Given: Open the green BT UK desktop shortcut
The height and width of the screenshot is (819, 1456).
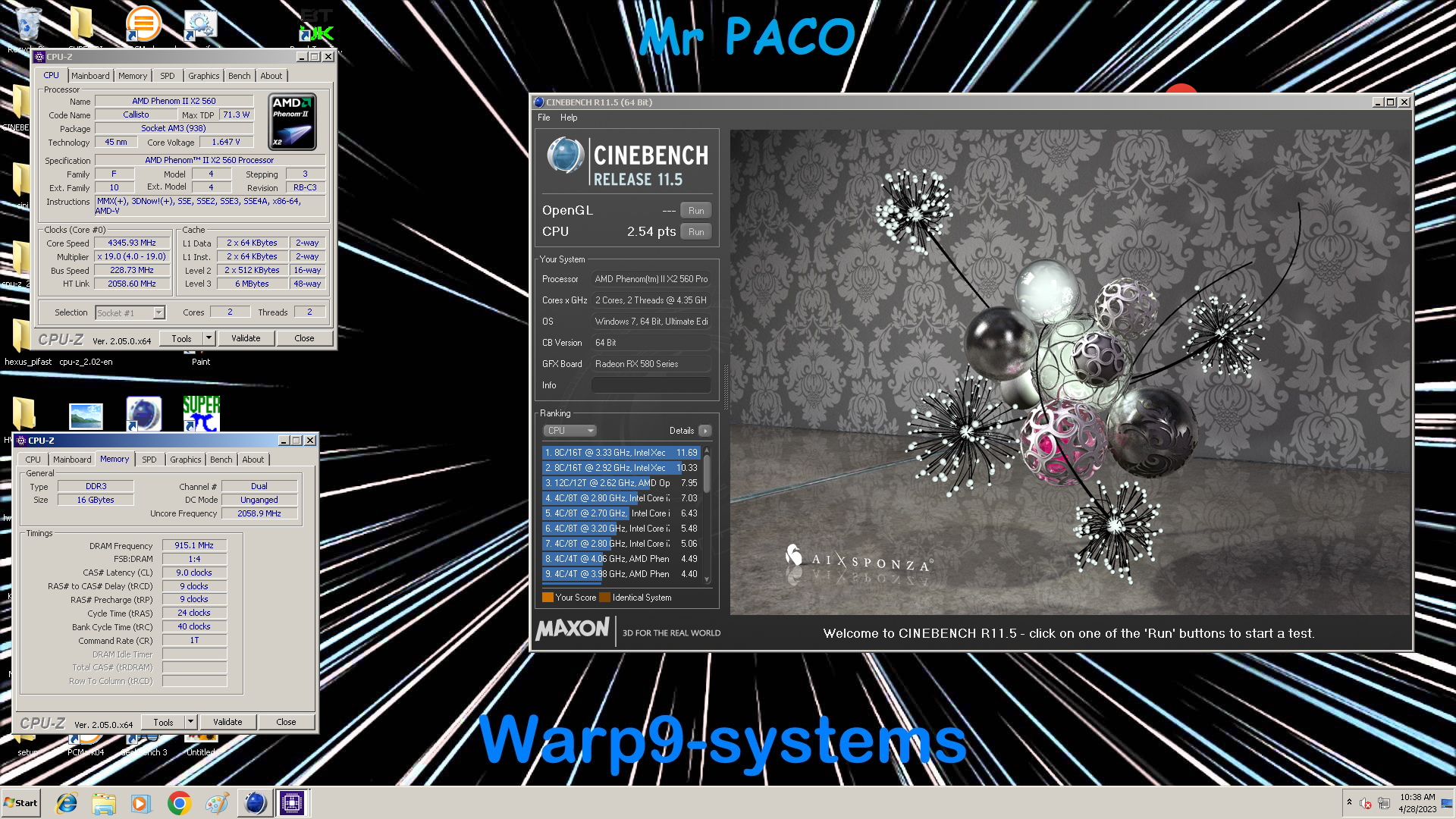Looking at the screenshot, I should 317,24.
